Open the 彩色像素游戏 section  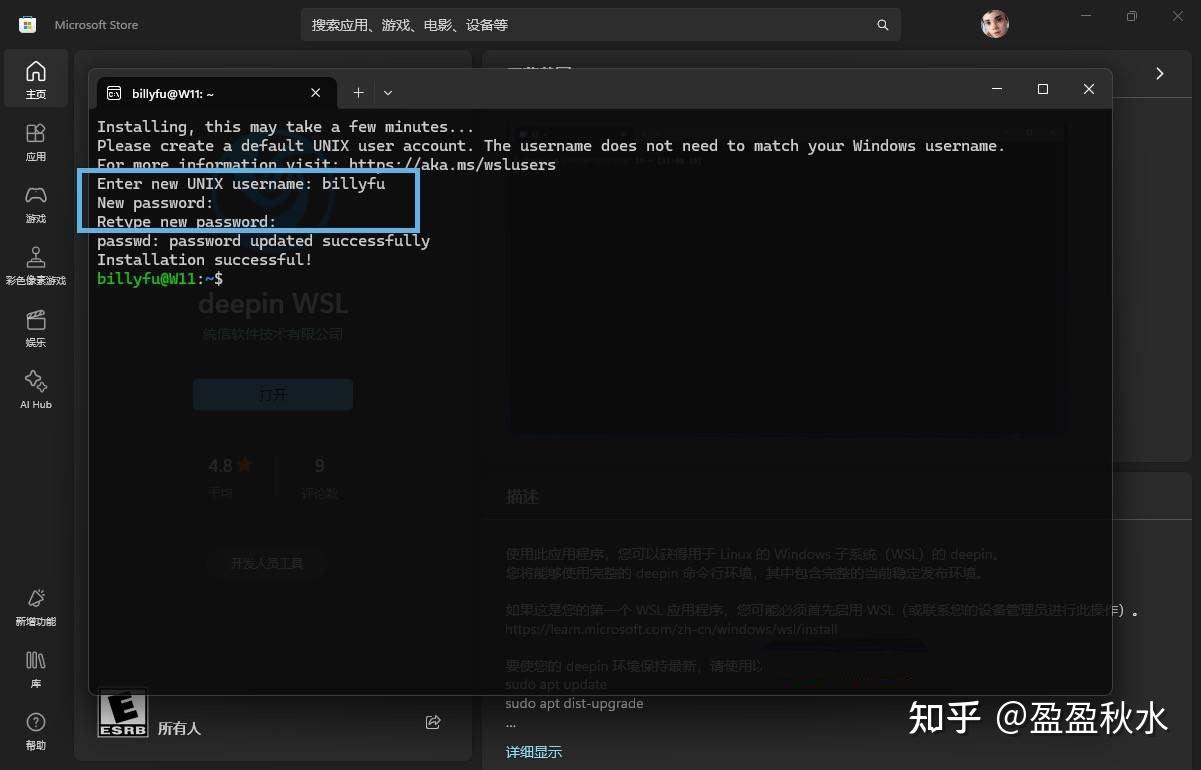tap(35, 263)
